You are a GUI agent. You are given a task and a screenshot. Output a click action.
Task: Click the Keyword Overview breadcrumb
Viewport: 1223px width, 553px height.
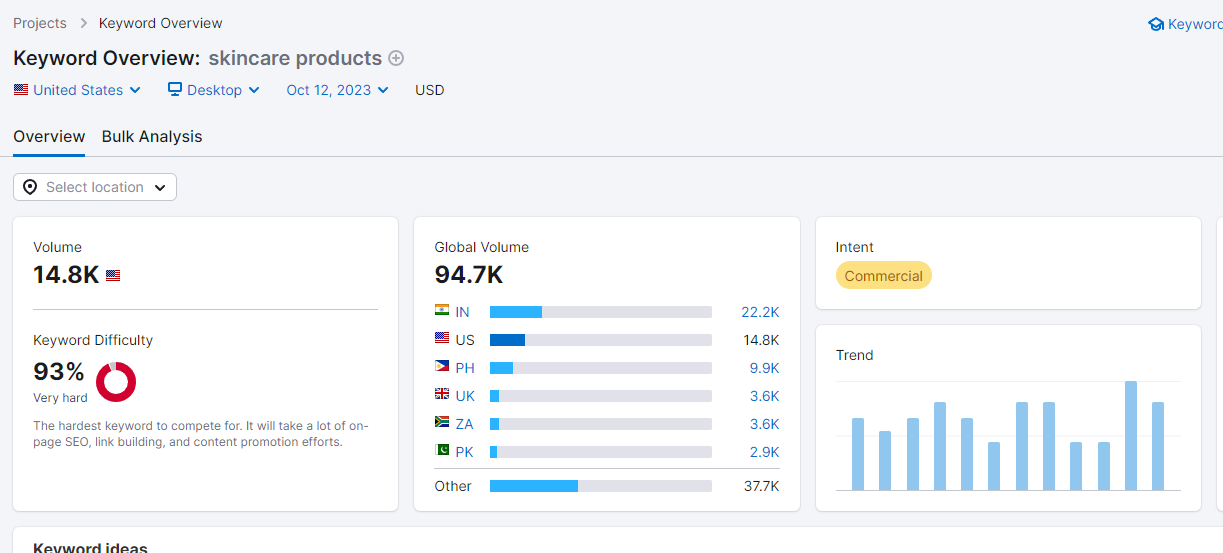[161, 23]
